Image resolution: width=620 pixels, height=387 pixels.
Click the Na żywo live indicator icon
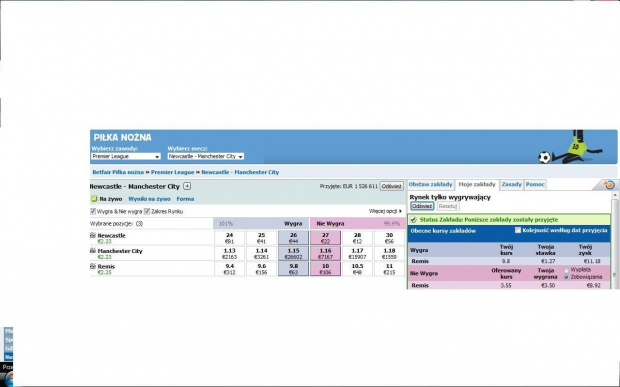tap(94, 199)
